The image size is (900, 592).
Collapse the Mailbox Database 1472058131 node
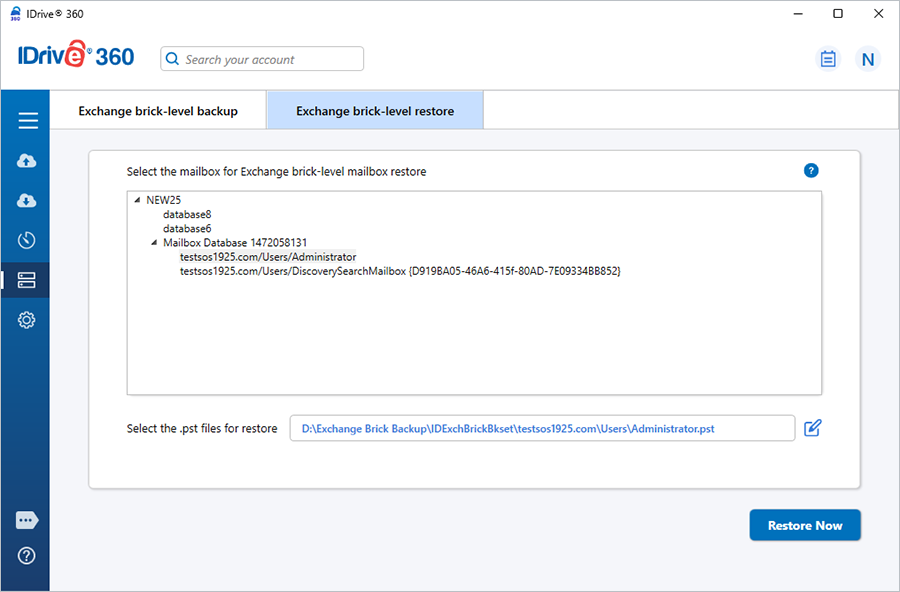[x=154, y=243]
